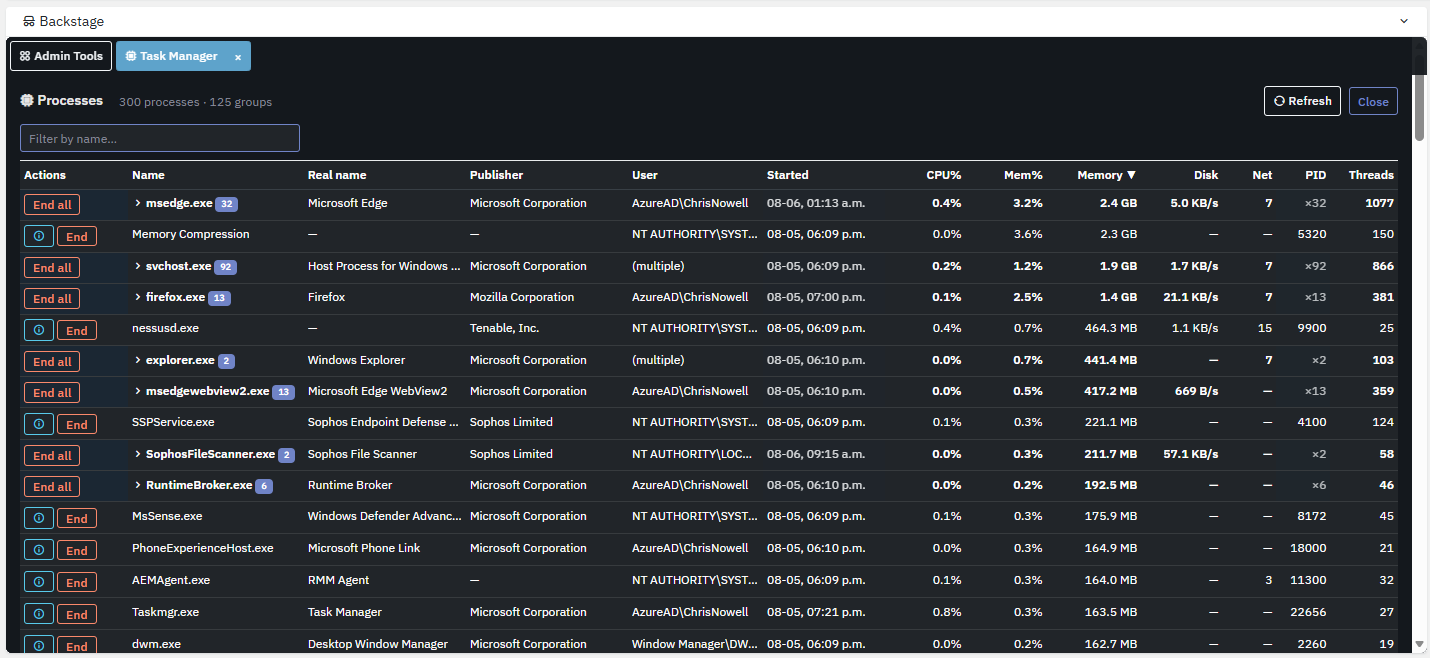Sort processes by Started column
The width and height of the screenshot is (1430, 658).
click(787, 175)
